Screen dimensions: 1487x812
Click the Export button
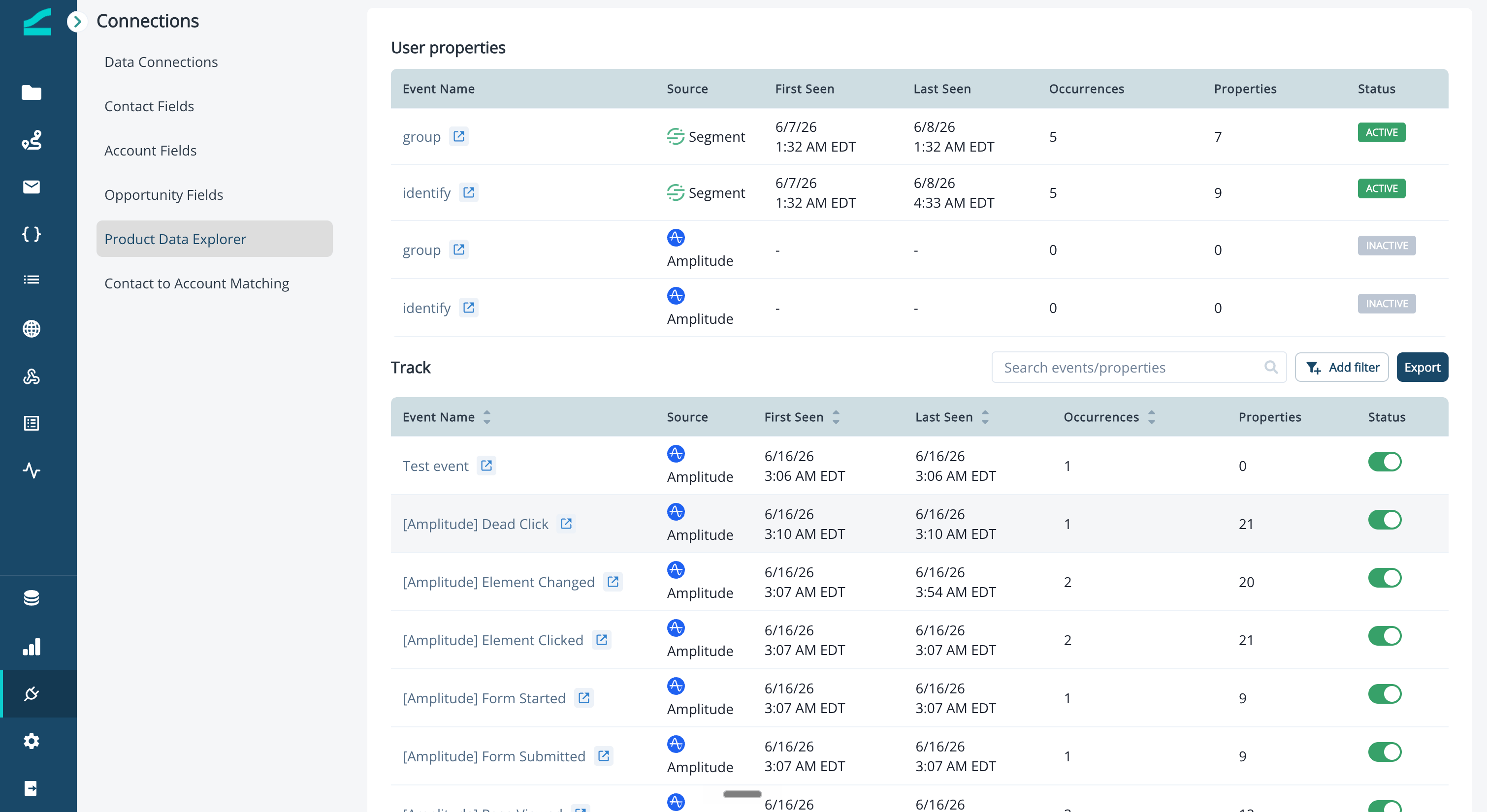coord(1422,367)
